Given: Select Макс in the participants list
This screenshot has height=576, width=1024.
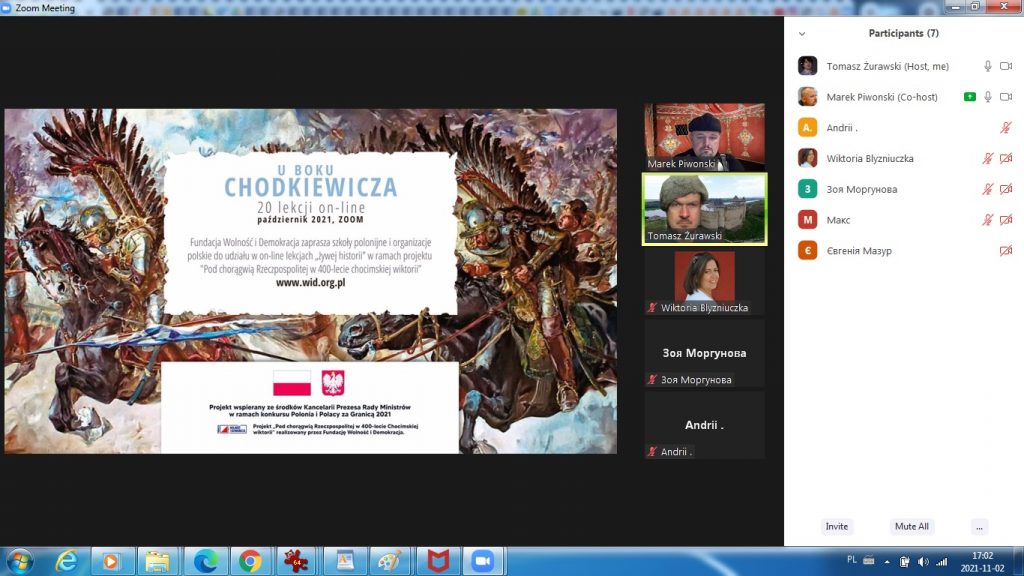Looking at the screenshot, I should point(838,220).
